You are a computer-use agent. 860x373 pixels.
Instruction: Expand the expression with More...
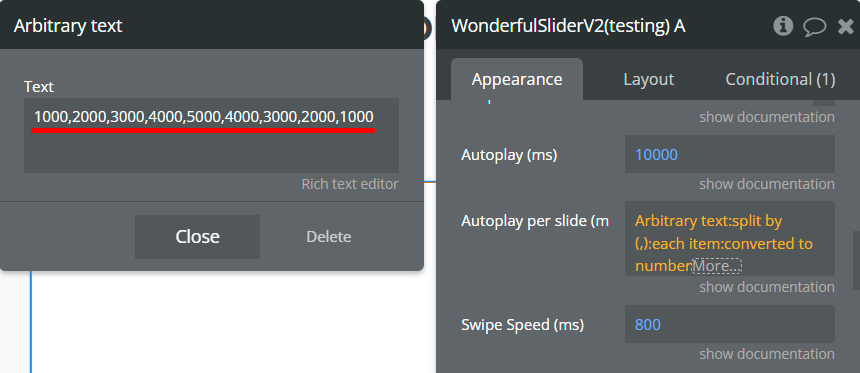pyautogui.click(x=716, y=266)
